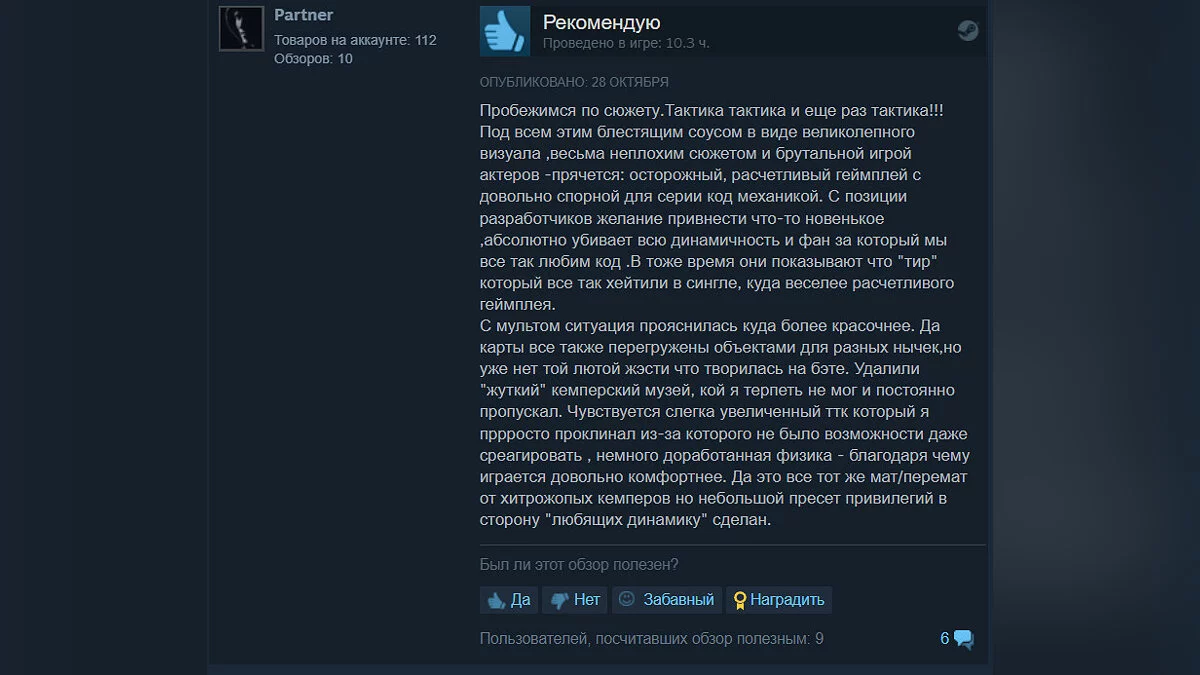Click the thumbs-down icon beside Нет

560,600
